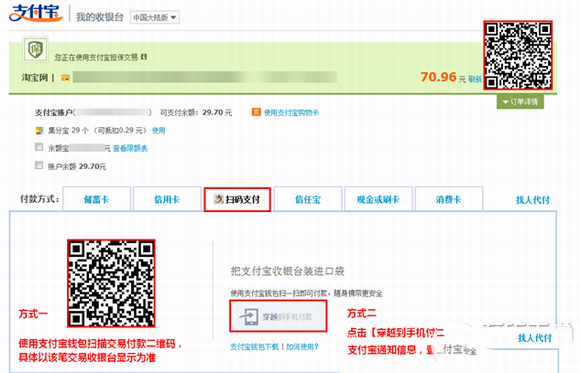Check the 余额宝 checkbox

tap(39, 147)
